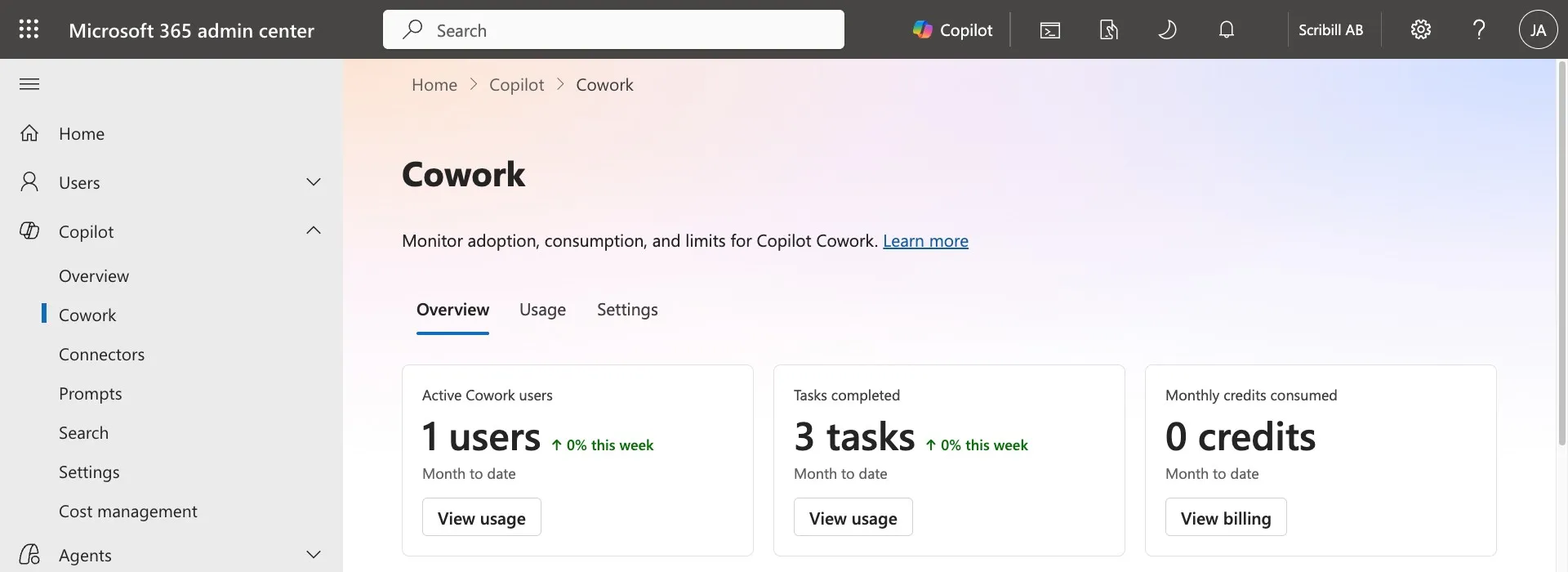This screenshot has width=1568, height=572.
Task: Open notifications bell icon
Action: click(1226, 30)
